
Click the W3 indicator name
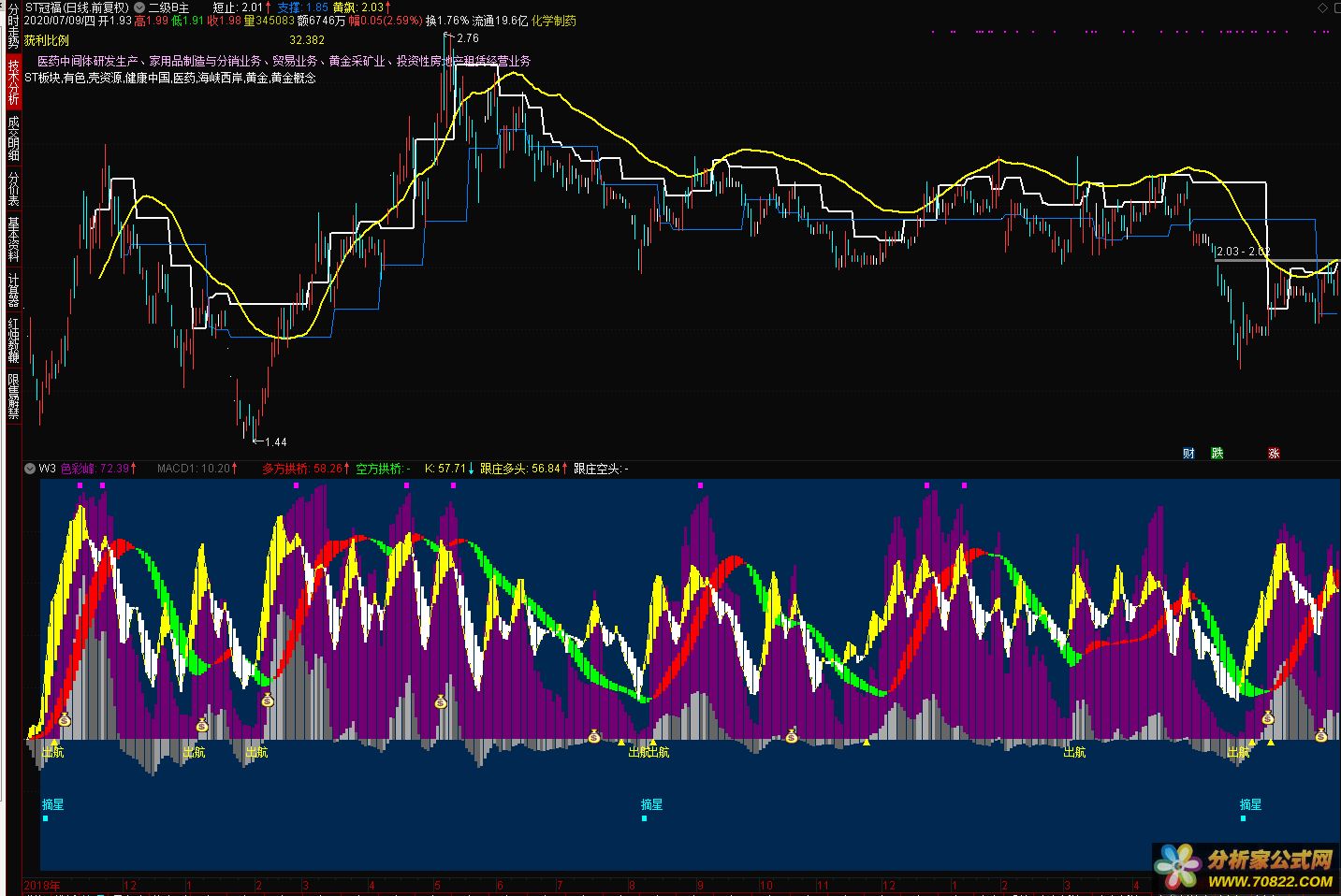point(47,468)
